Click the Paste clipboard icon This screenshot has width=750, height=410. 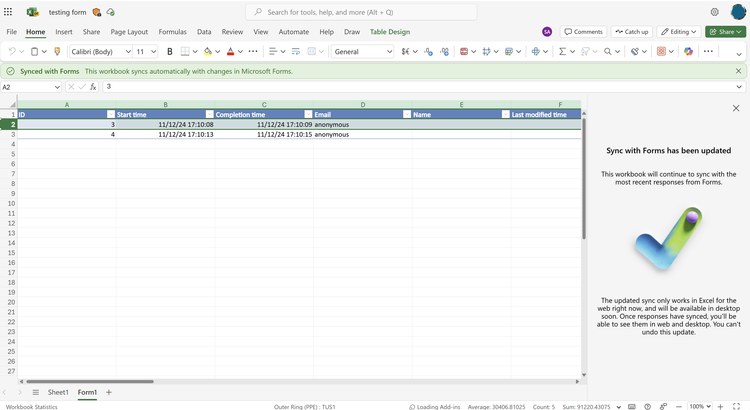click(34, 51)
